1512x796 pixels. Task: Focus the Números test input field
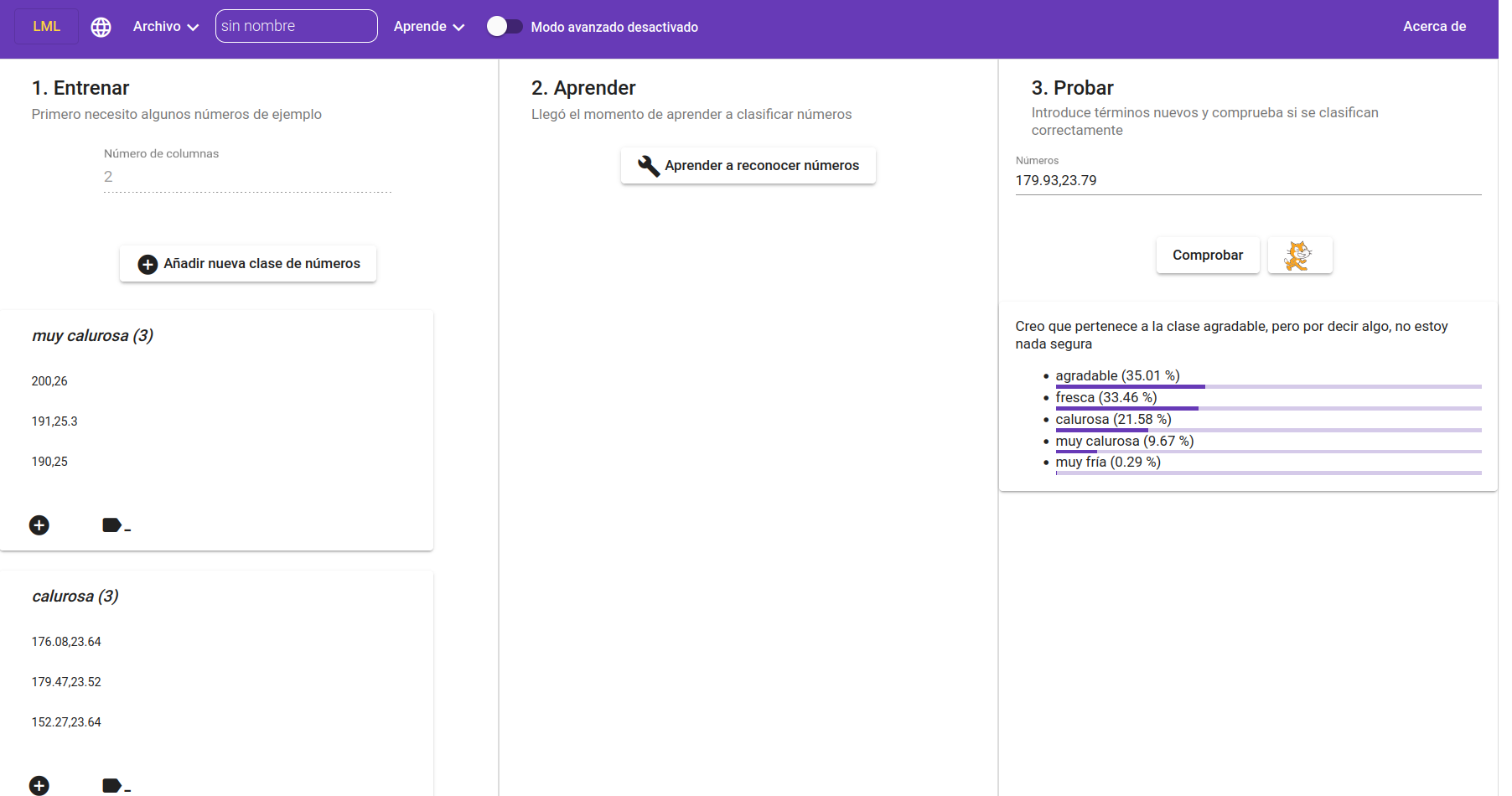tap(1247, 181)
